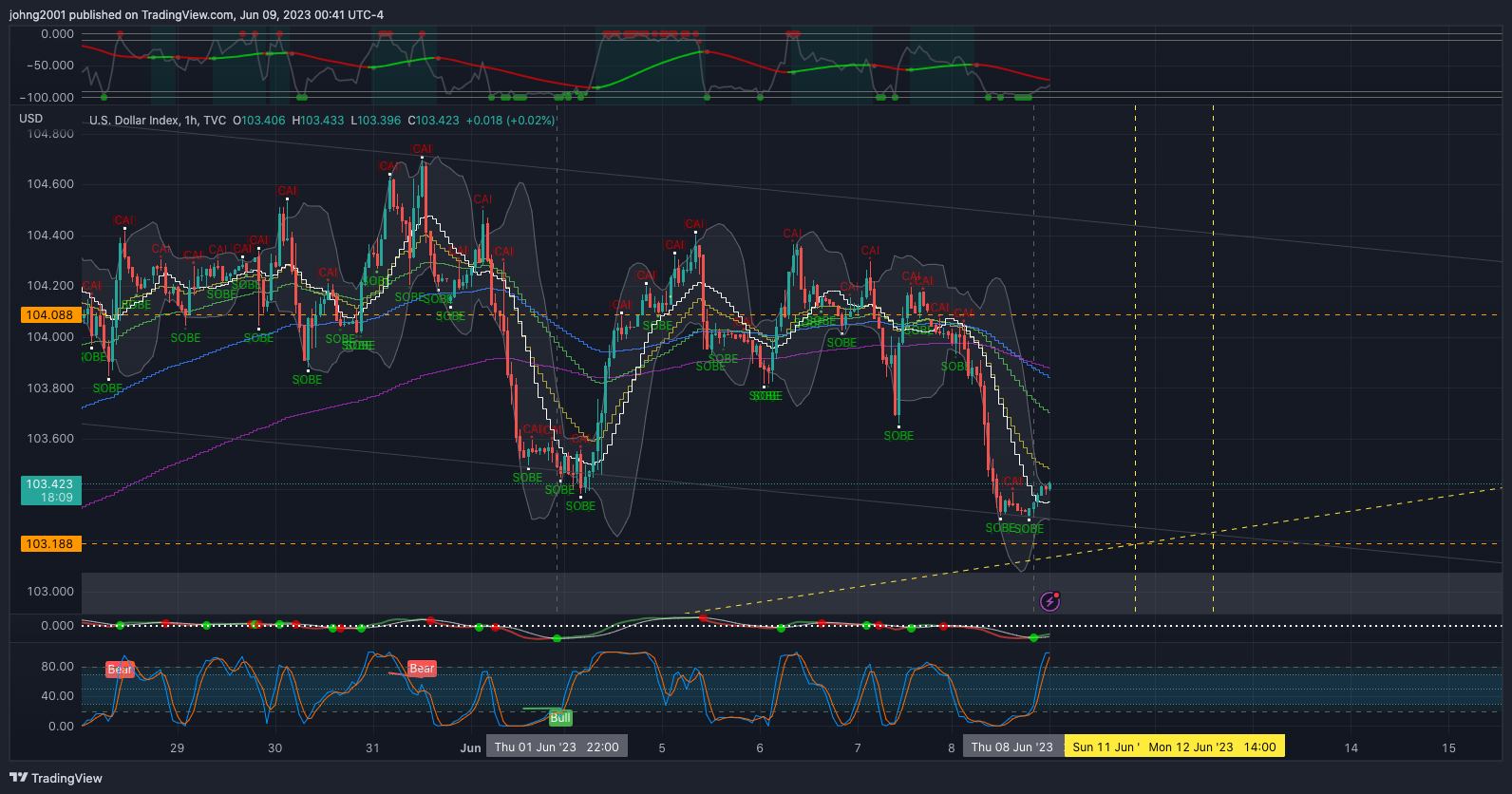The width and height of the screenshot is (1512, 794).
Task: Click the 14 date on time axis
Action: [x=1351, y=748]
